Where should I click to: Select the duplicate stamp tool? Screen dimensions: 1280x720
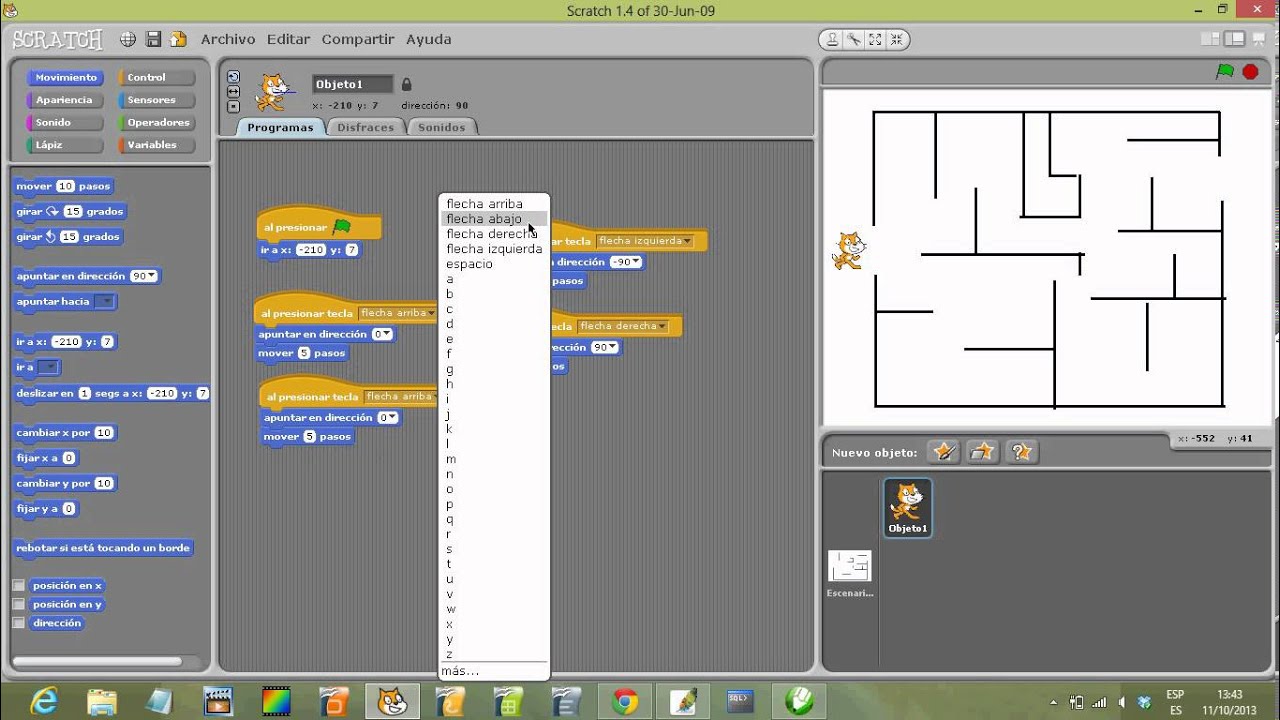(832, 39)
